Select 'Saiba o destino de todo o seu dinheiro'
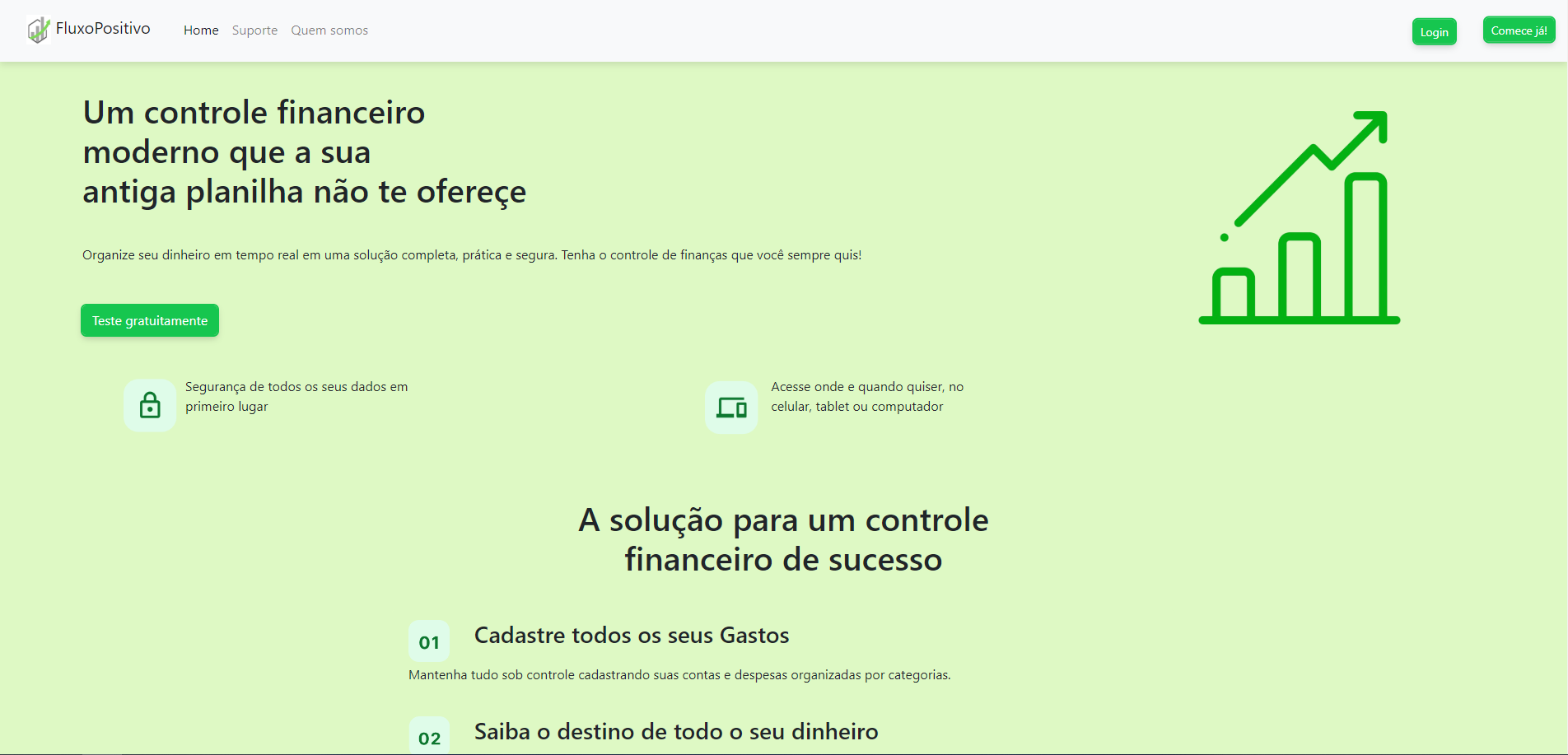The height and width of the screenshot is (755, 1568). 676,731
